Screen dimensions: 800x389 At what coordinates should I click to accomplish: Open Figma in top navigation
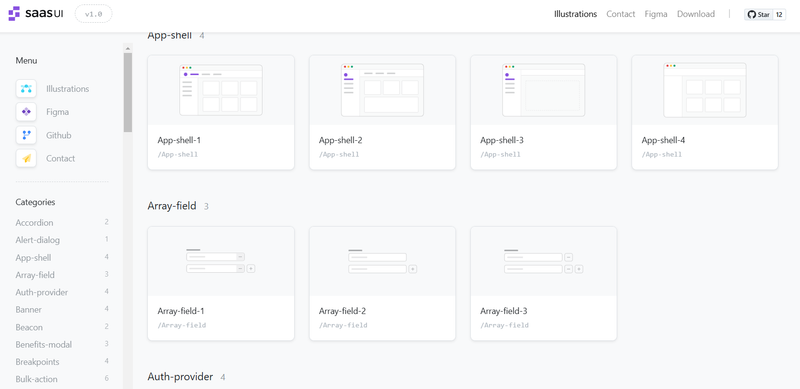[656, 14]
